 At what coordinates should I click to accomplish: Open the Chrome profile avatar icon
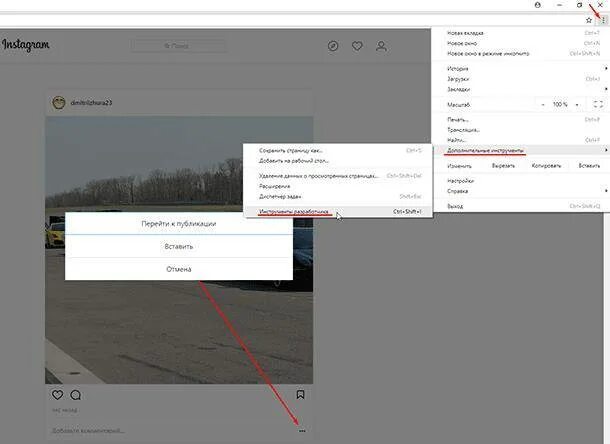538,5
